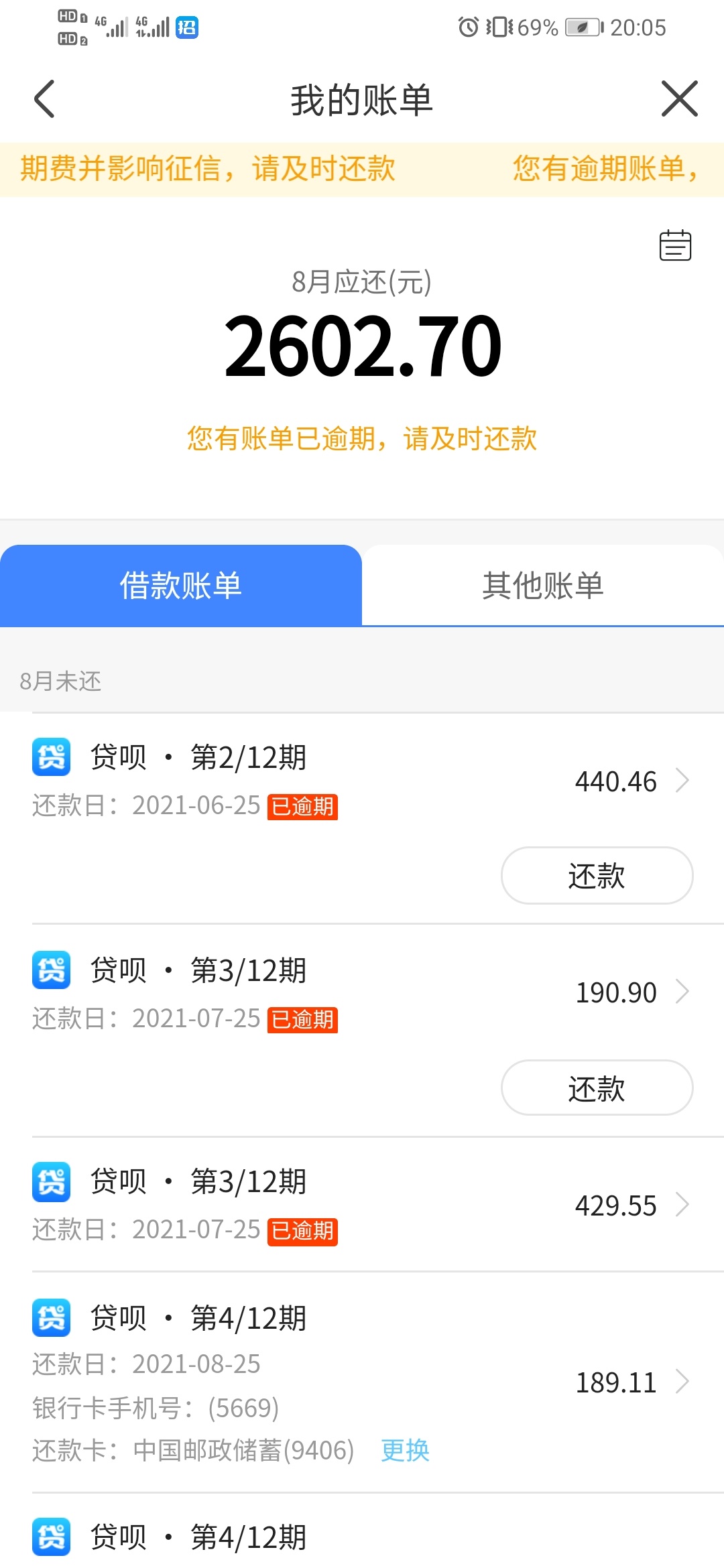
Task: Tap the bottom 贷呗 第4/12期 icon
Action: click(x=52, y=1537)
